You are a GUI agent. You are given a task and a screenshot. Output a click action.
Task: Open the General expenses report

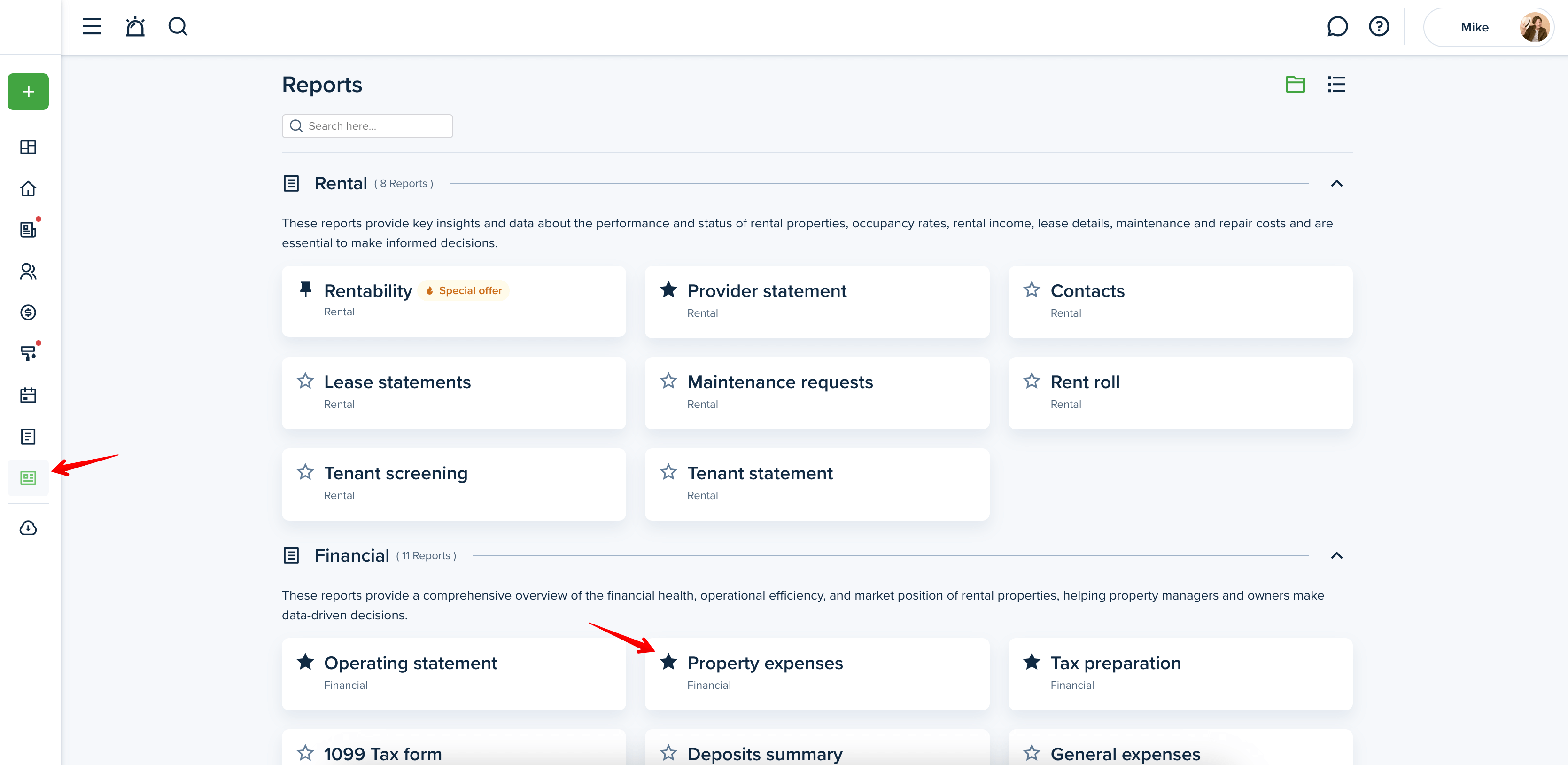pyautogui.click(x=1180, y=748)
